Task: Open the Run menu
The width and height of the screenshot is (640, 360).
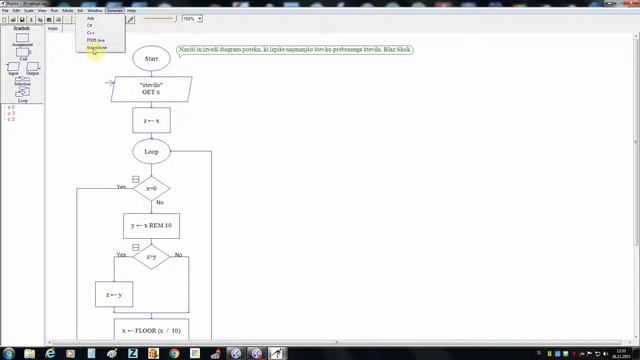Action: tap(54, 11)
